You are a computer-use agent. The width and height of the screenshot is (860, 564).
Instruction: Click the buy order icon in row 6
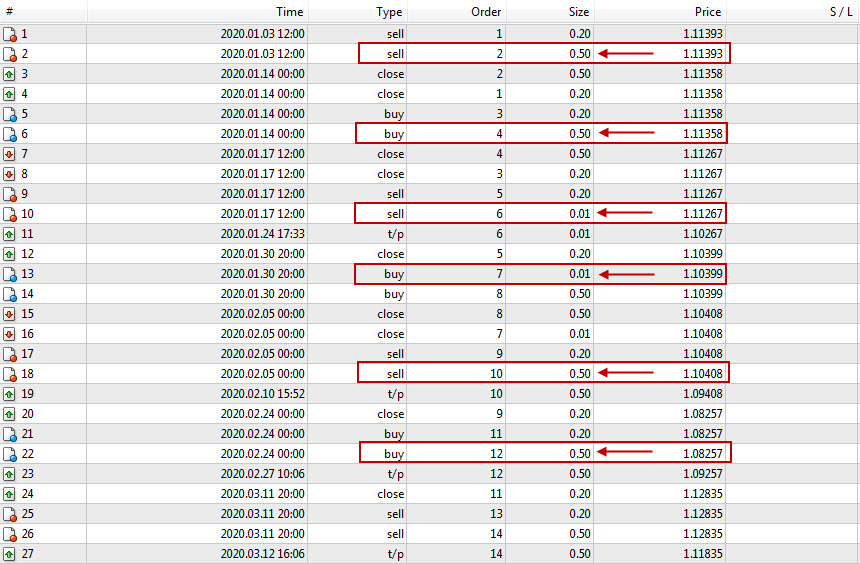pyautogui.click(x=10, y=134)
